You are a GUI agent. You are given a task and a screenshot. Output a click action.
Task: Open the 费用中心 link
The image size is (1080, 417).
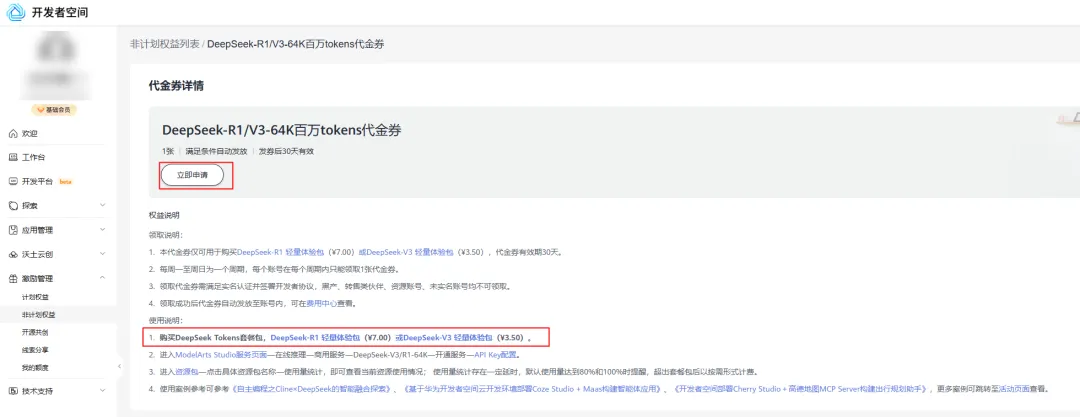point(320,303)
